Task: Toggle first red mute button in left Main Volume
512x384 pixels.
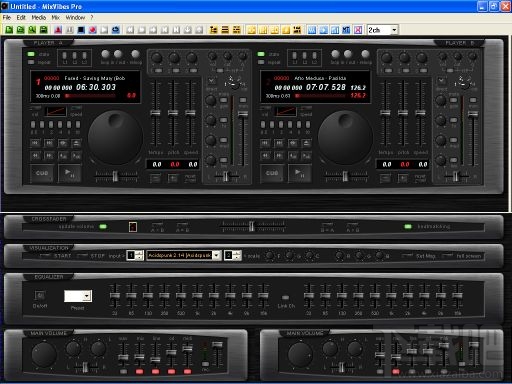Action: pos(139,371)
